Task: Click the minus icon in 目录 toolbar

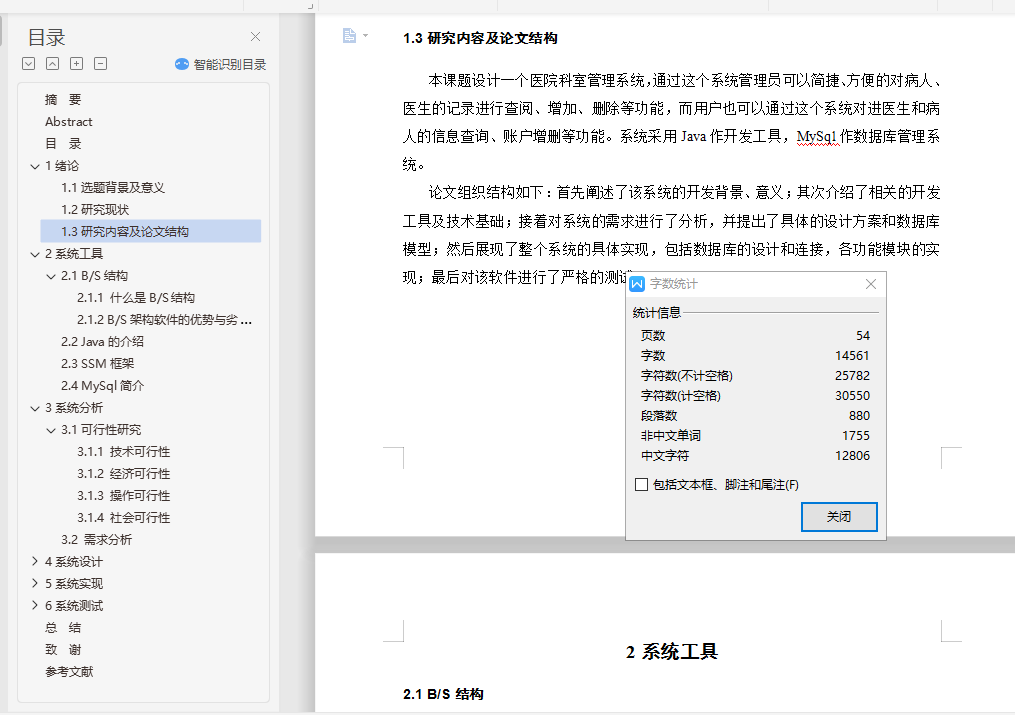Action: (x=100, y=63)
